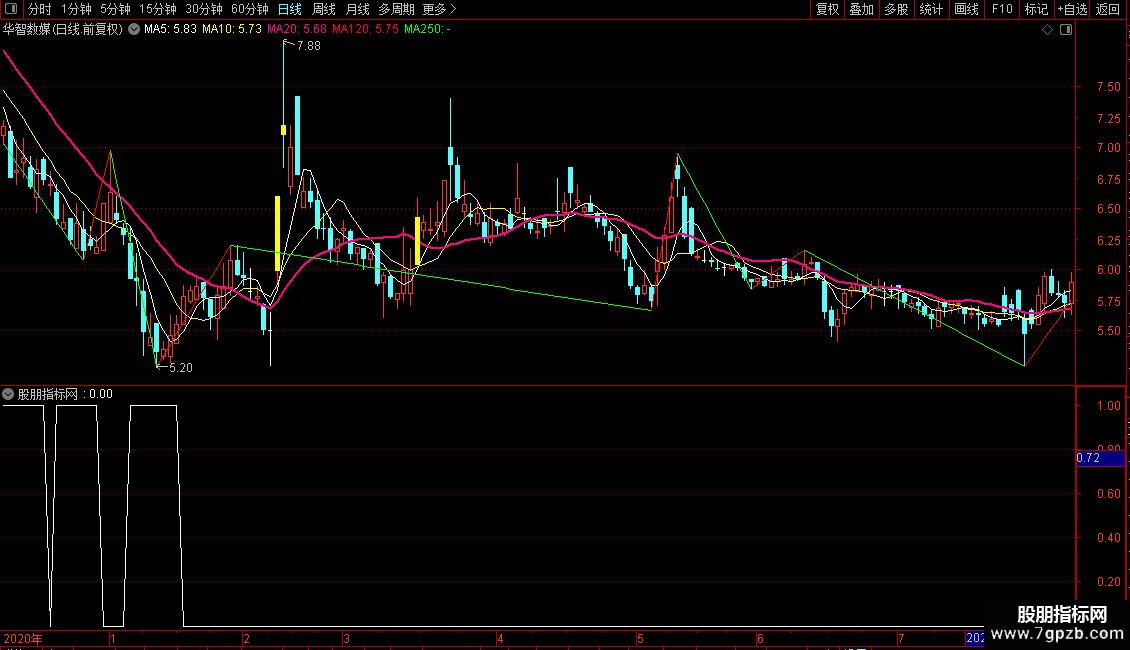Select the 30分钟 period tab

pos(204,9)
